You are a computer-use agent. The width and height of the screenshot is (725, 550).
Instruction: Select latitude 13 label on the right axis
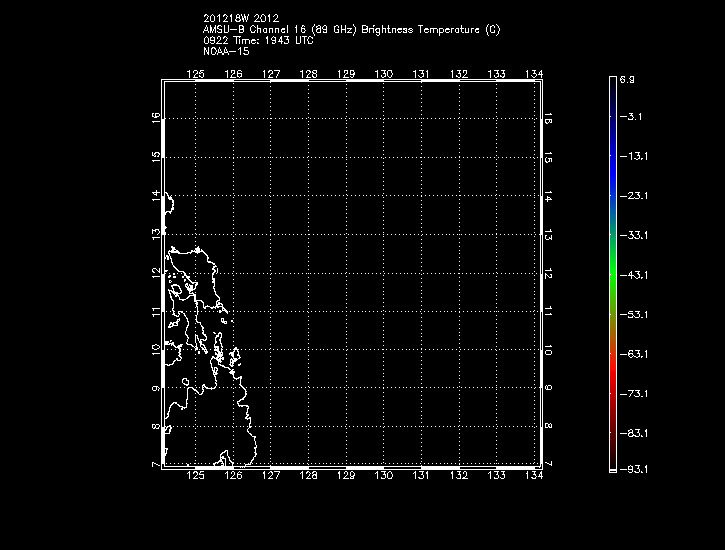tap(549, 234)
